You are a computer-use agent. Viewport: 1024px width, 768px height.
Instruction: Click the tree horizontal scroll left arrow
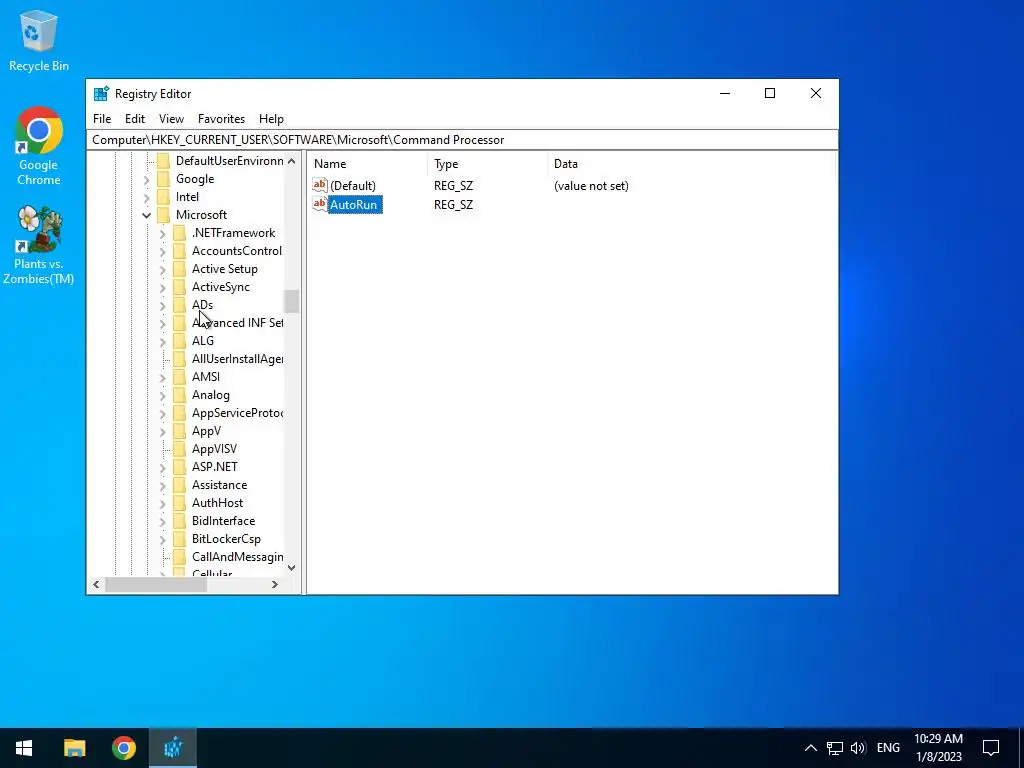tap(97, 584)
